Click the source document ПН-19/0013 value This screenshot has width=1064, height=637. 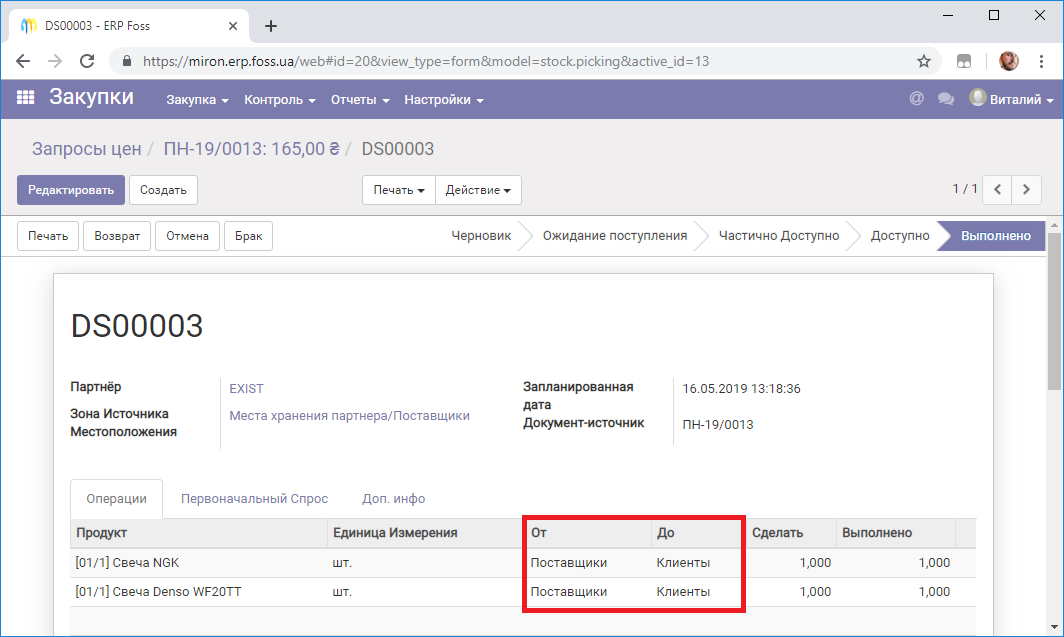pyautogui.click(x=718, y=425)
